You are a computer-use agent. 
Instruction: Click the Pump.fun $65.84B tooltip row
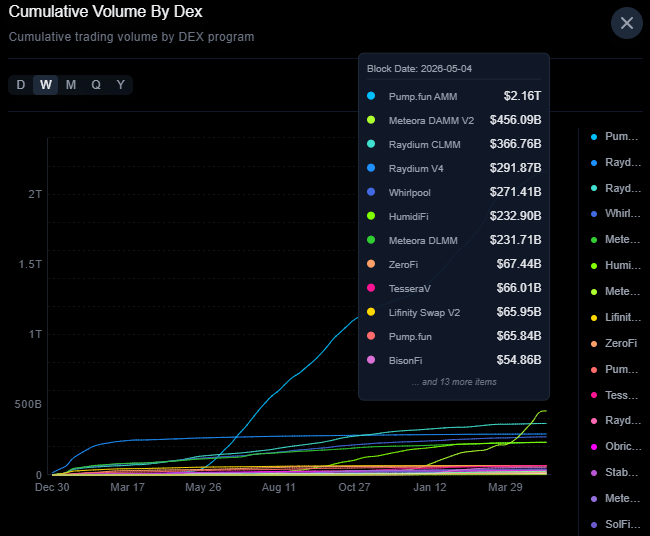pyautogui.click(x=454, y=336)
